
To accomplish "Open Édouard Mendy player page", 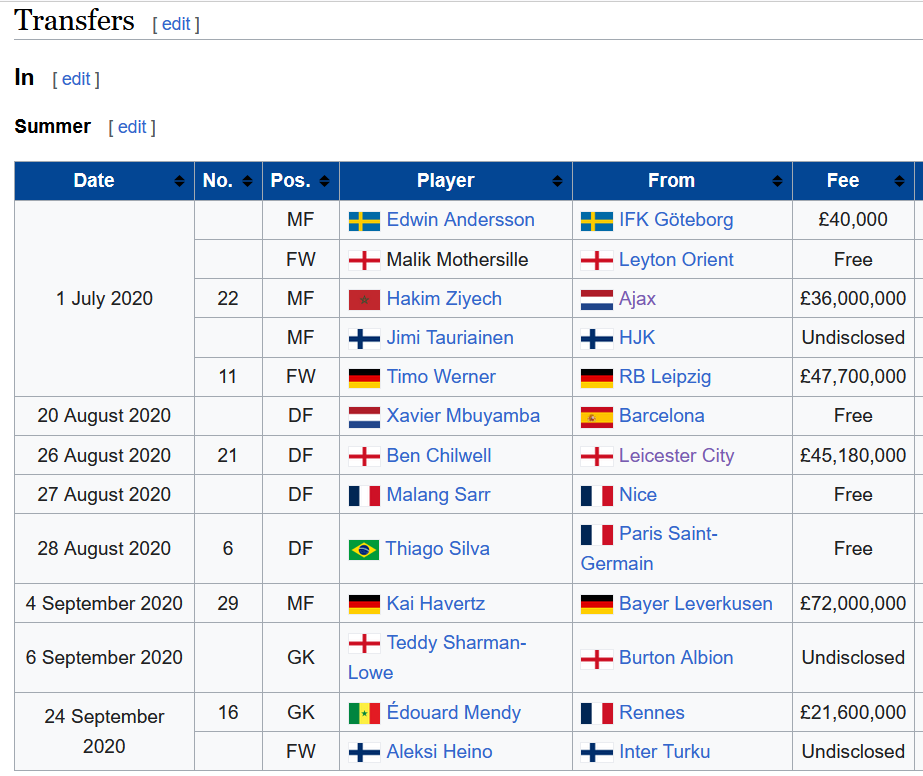I will [453, 712].
